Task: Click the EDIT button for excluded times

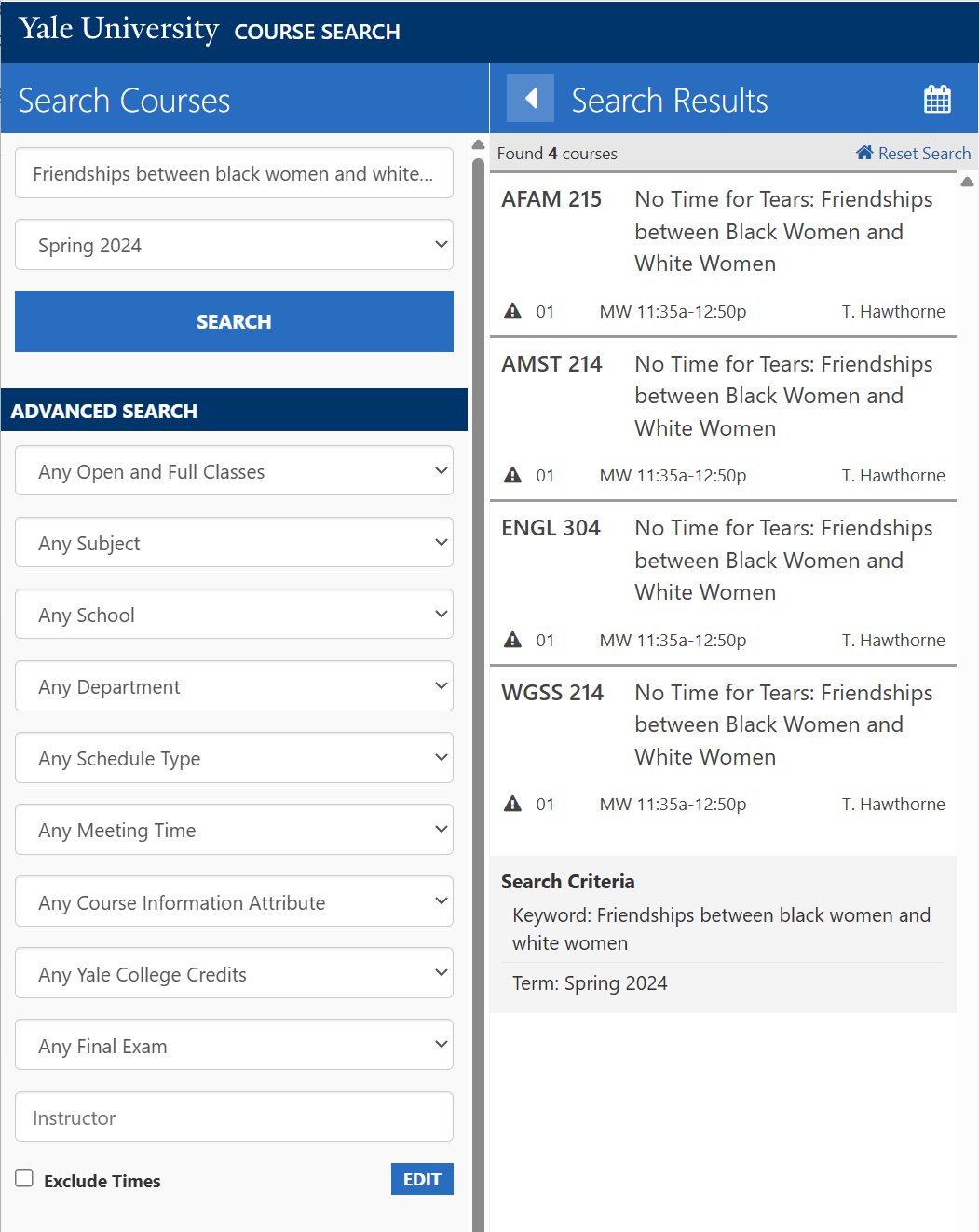Action: coord(422,1179)
